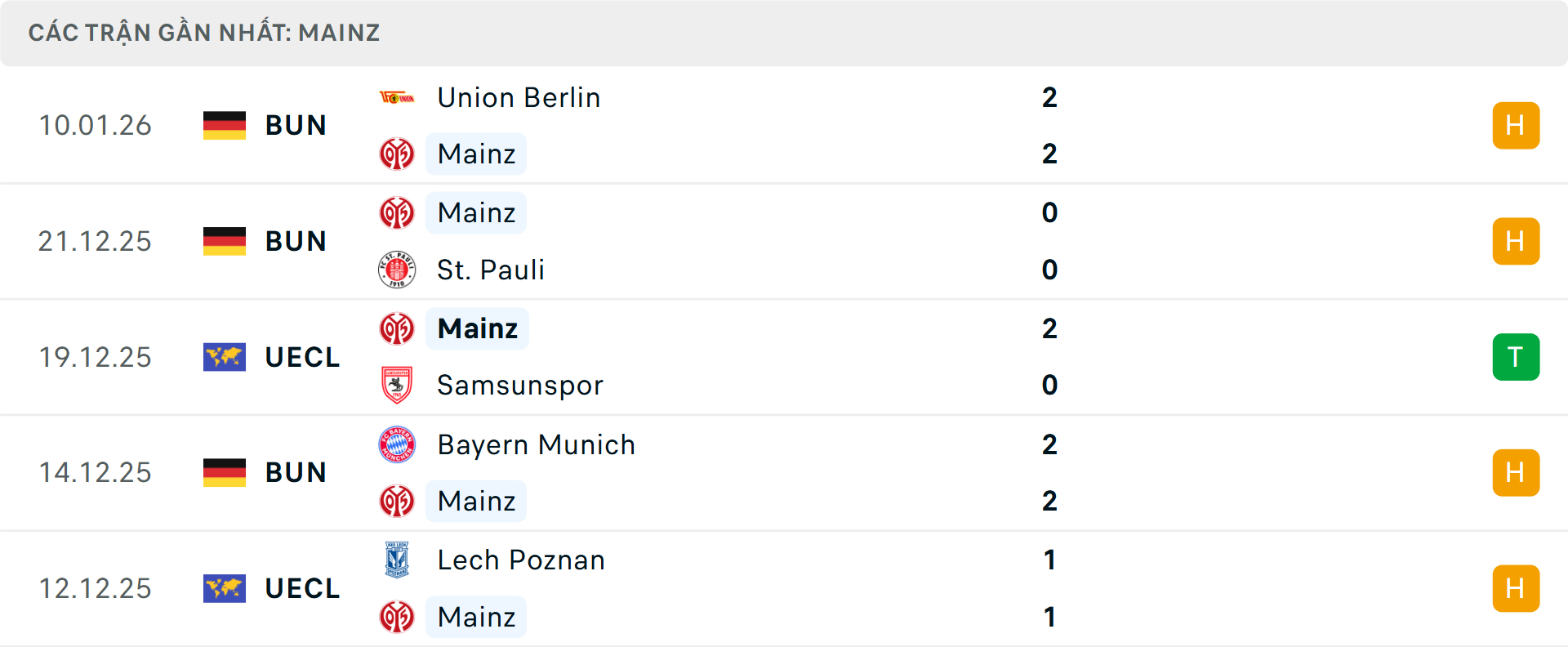The width and height of the screenshot is (1568, 647).
Task: Click the 'CÁC TRẬN GẦN NHẤT: MAINZ' header
Action: [x=204, y=33]
